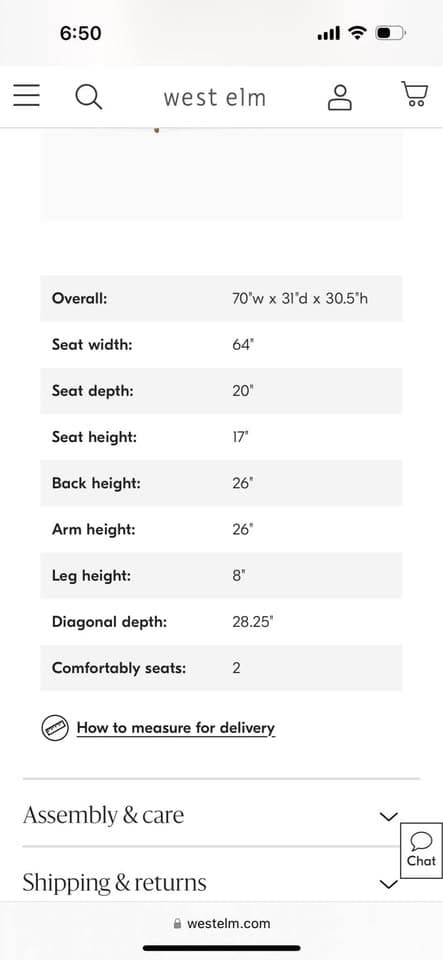The width and height of the screenshot is (443, 960).
Task: Expand the Assembly & care chevron
Action: (389, 816)
